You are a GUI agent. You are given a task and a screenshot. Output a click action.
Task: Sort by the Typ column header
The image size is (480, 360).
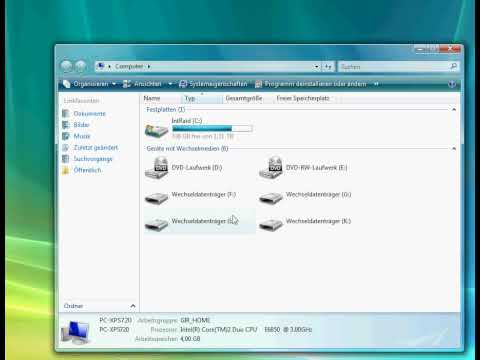202,98
